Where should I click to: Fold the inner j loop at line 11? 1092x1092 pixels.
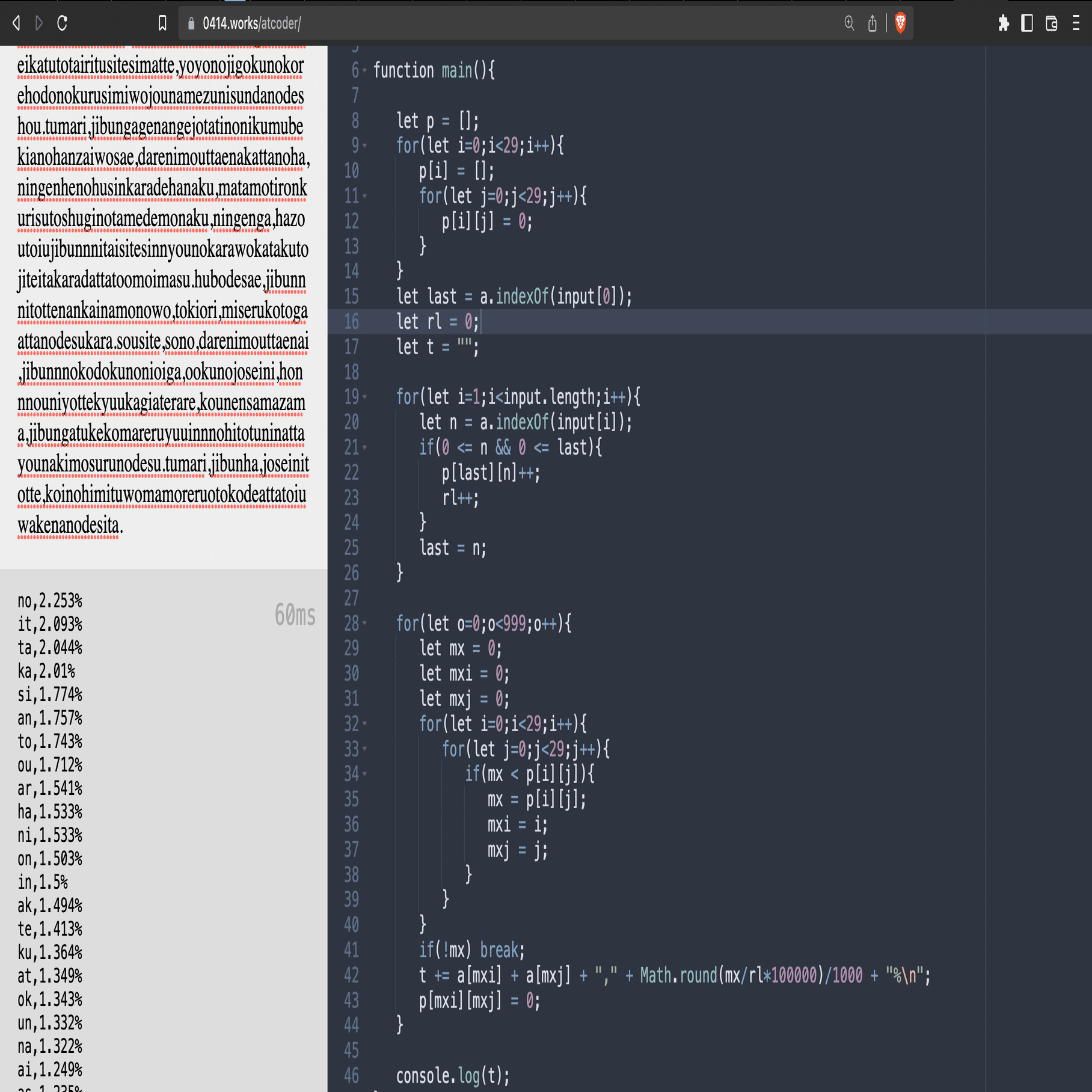(364, 196)
